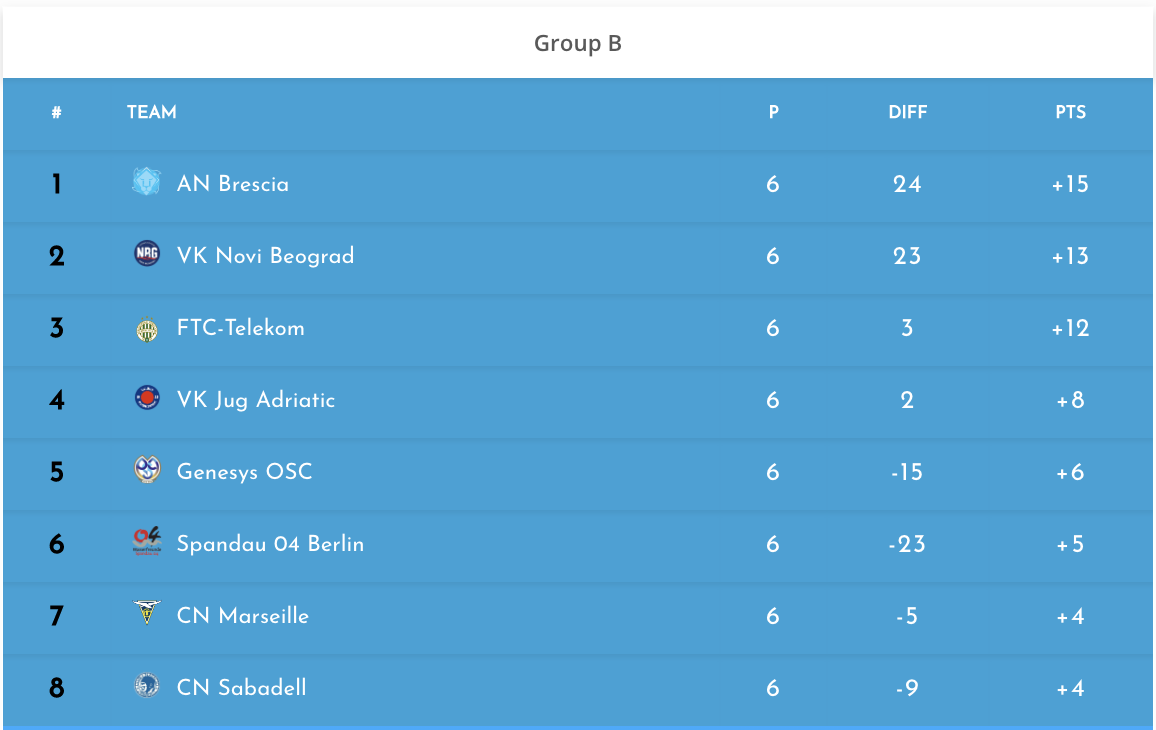
Task: Click the VK Jug Adriatic red logo
Action: coord(147,397)
